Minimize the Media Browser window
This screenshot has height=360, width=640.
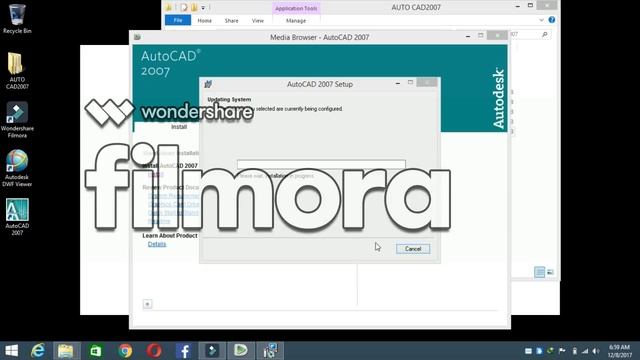[x=468, y=36]
